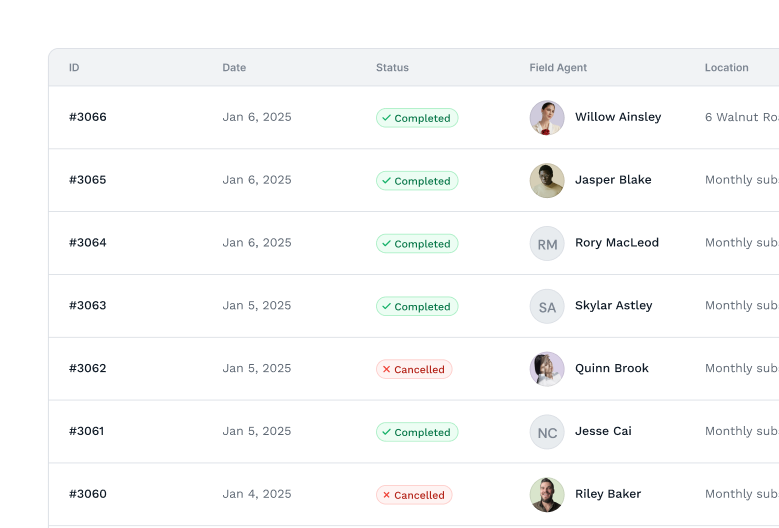Click the Field Agent column header
This screenshot has width=779, height=528.
click(558, 68)
